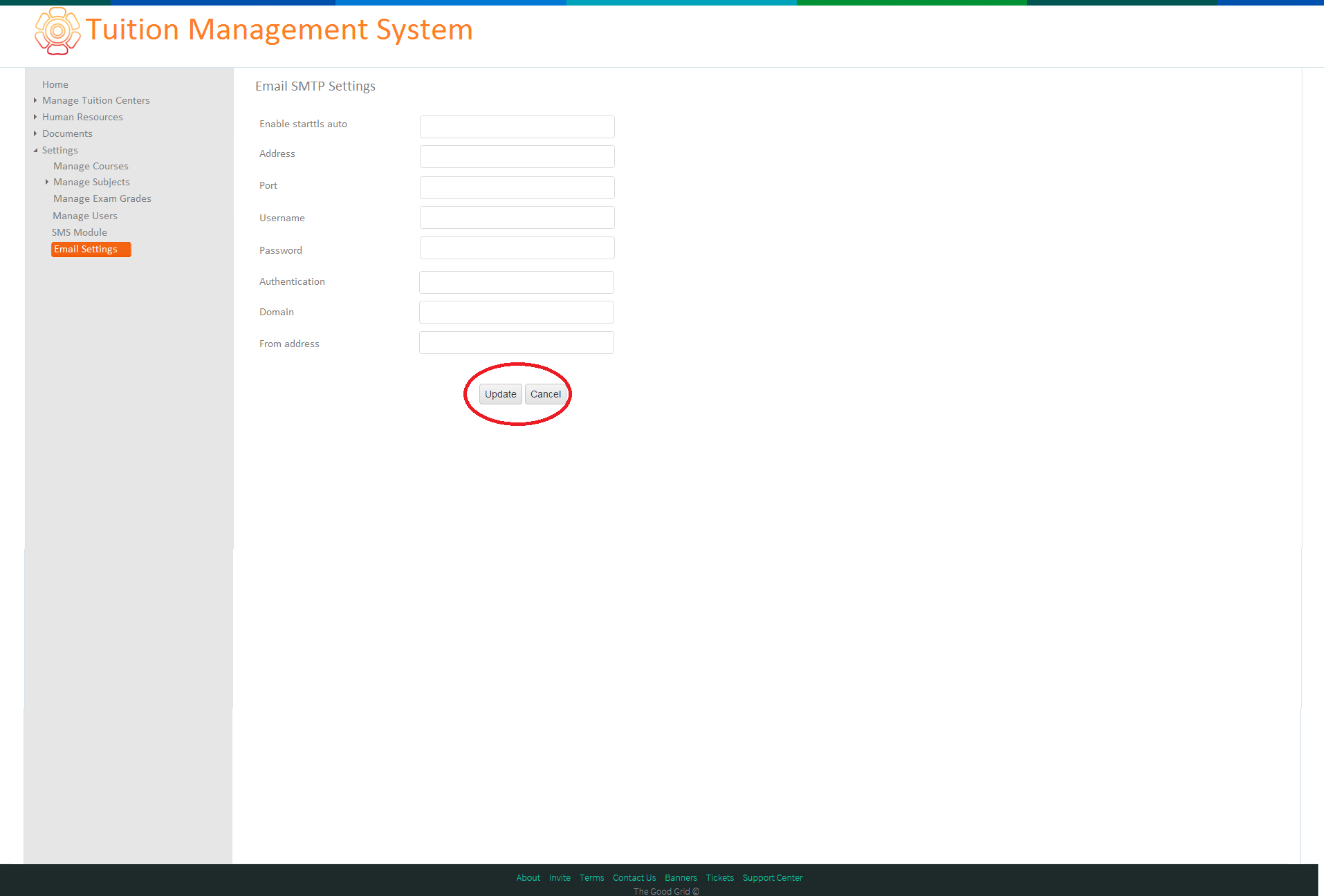Click the Tuition Management System flower logo
The image size is (1328, 896).
click(57, 31)
